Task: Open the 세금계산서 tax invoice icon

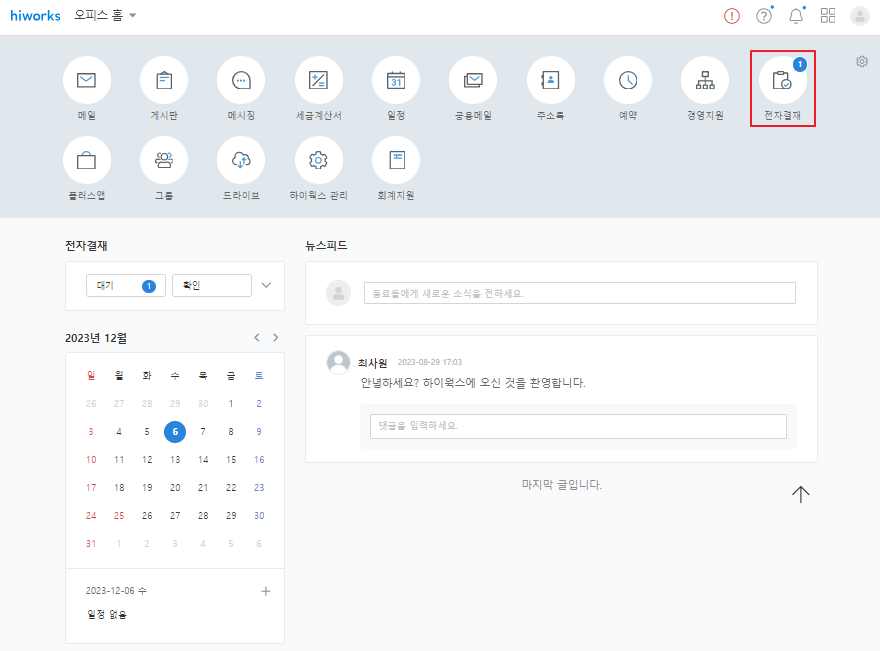Action: click(x=319, y=80)
